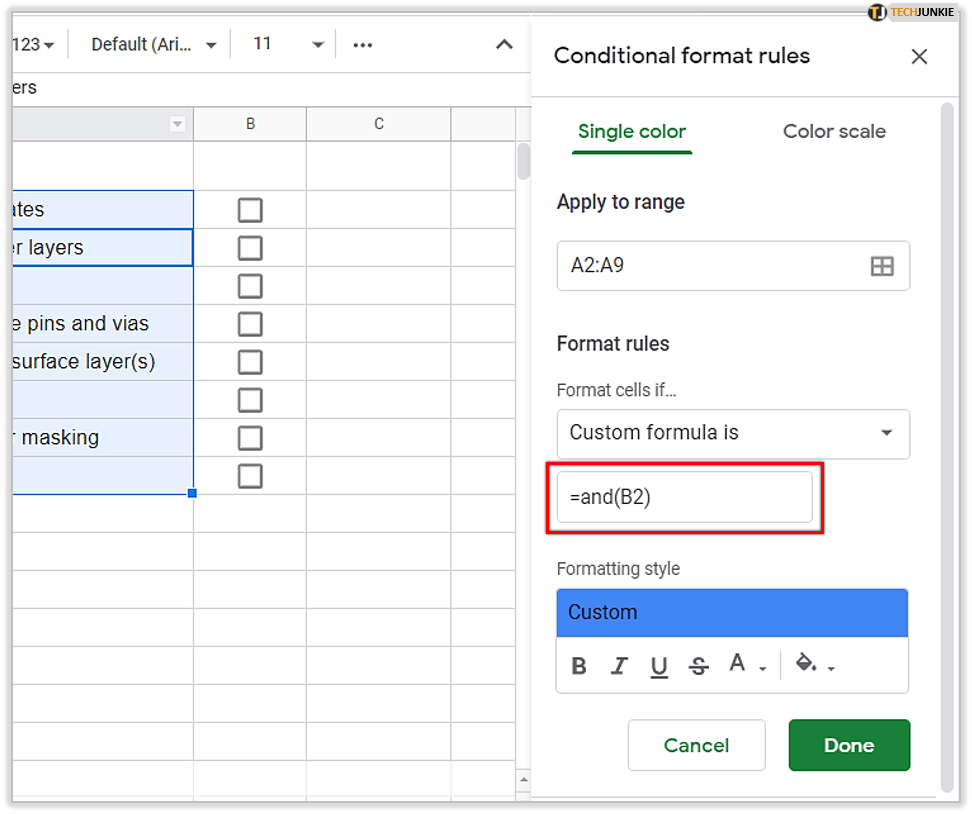Expand the 'Custom formula is' condition dropdown
The image size is (972, 814).
pos(733,433)
